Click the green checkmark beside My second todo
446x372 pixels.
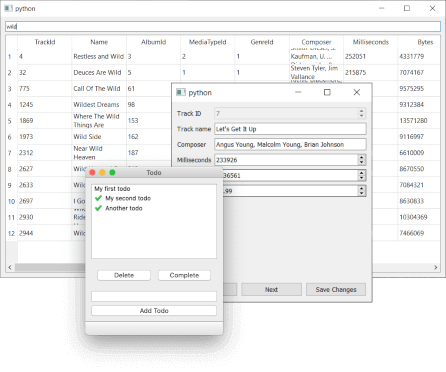click(x=98, y=198)
